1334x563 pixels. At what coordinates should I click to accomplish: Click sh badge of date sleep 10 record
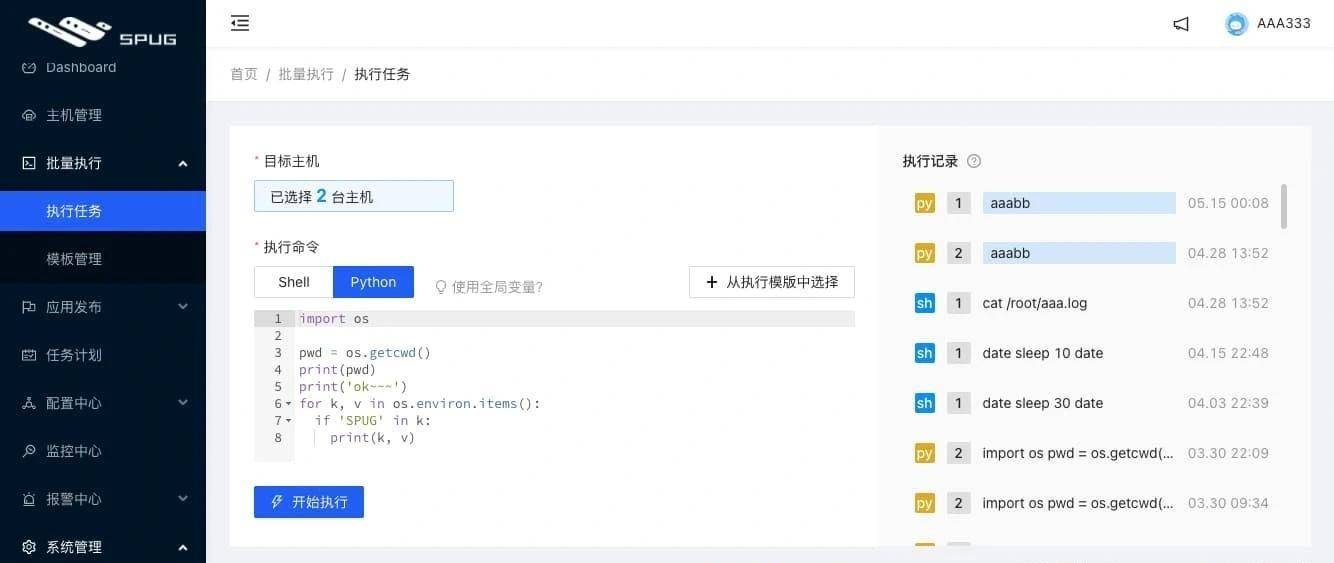point(924,353)
